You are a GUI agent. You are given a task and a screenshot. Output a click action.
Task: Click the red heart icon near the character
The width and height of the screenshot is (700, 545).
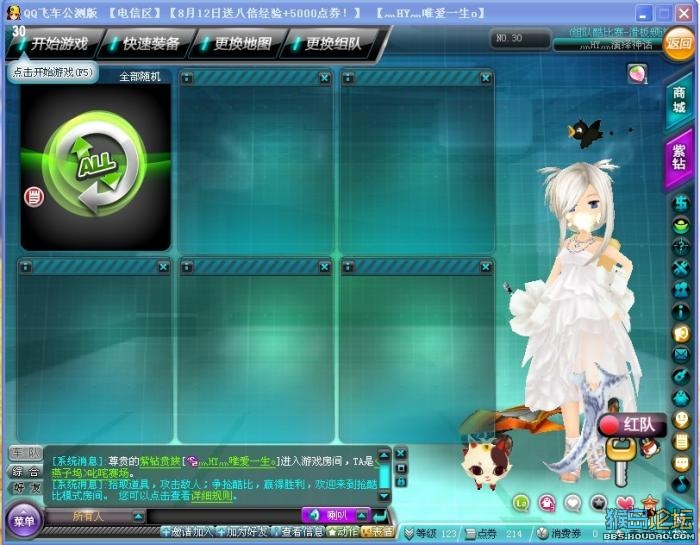tap(625, 503)
